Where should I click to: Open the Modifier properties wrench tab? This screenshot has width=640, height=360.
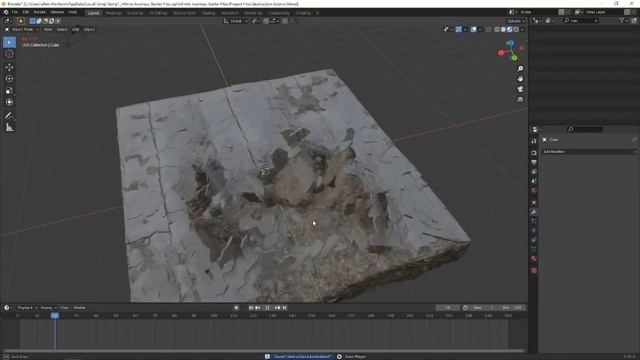[x=534, y=212]
